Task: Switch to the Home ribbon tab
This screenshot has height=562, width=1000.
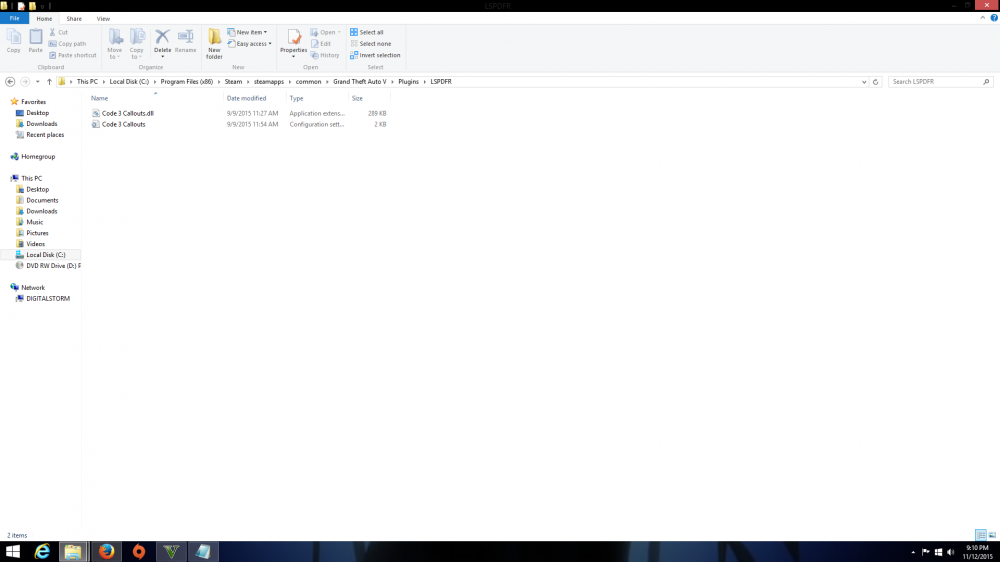Action: tap(44, 18)
